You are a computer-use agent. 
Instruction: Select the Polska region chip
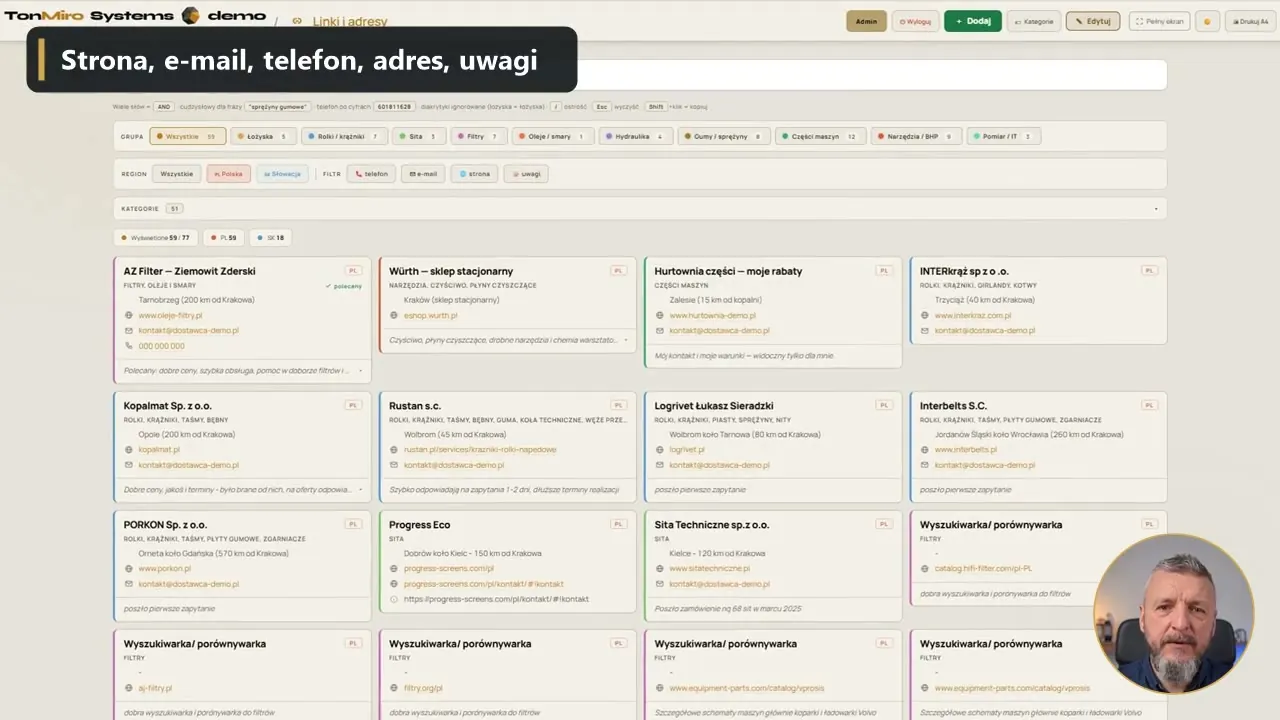(229, 174)
